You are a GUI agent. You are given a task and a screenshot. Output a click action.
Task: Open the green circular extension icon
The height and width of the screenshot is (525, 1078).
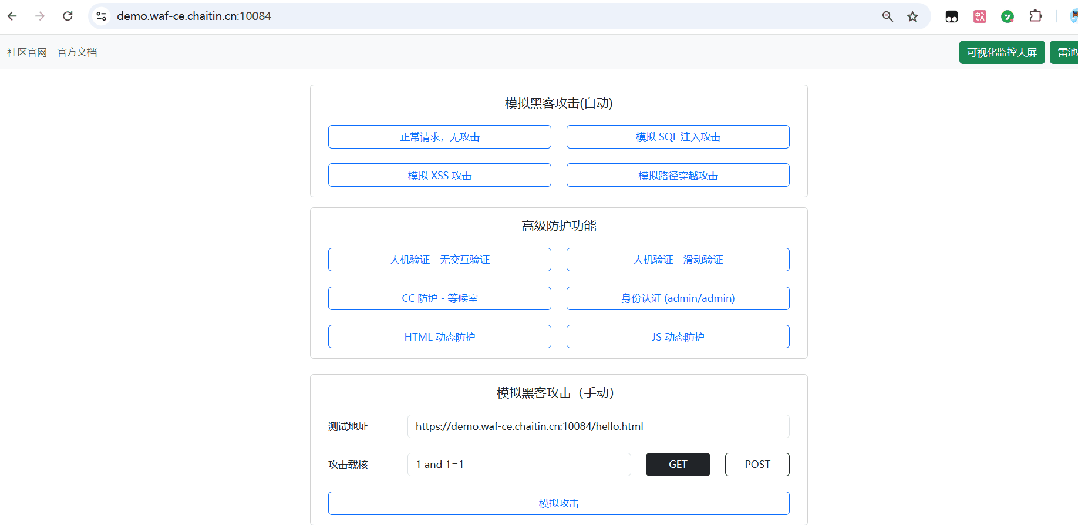coord(1007,16)
